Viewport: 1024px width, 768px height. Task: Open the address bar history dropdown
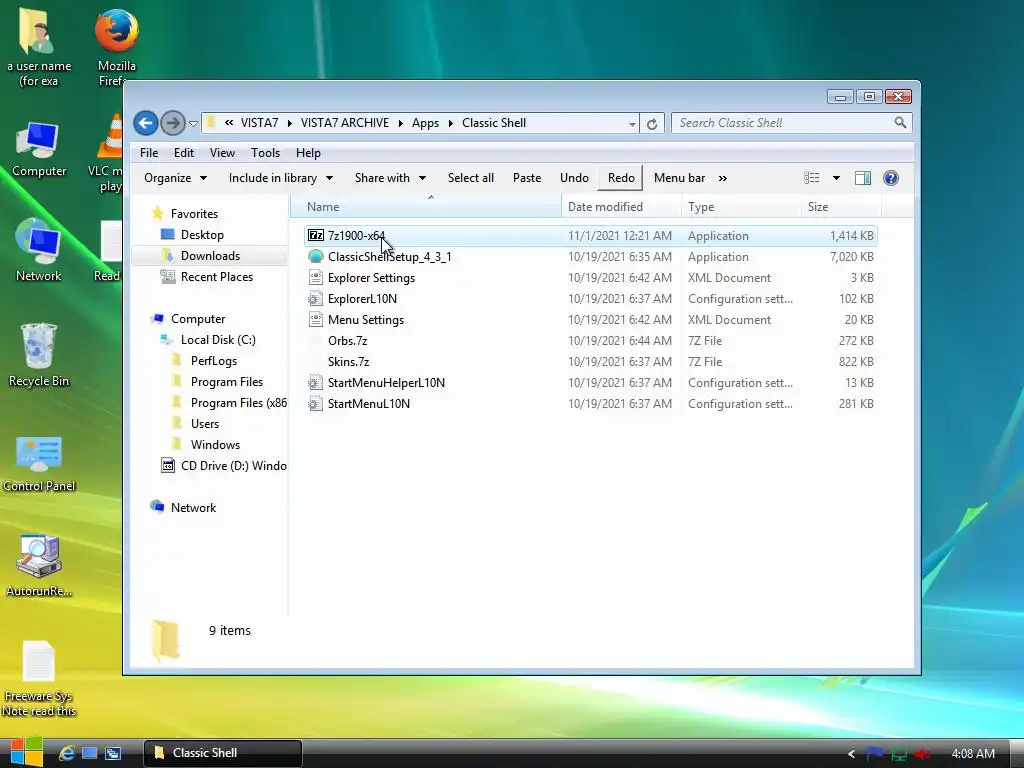tap(632, 123)
